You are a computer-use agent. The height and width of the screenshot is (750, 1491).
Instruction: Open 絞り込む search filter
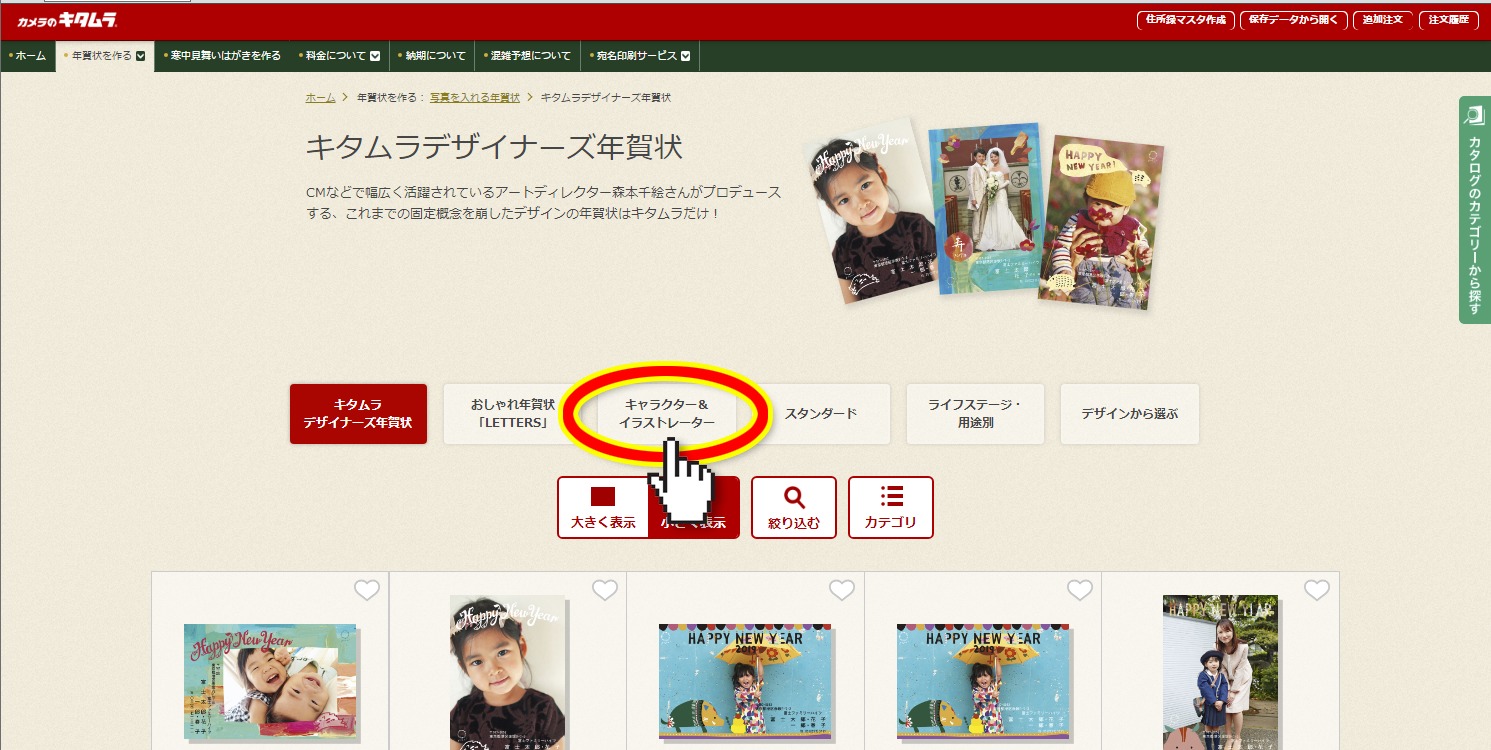tap(794, 508)
